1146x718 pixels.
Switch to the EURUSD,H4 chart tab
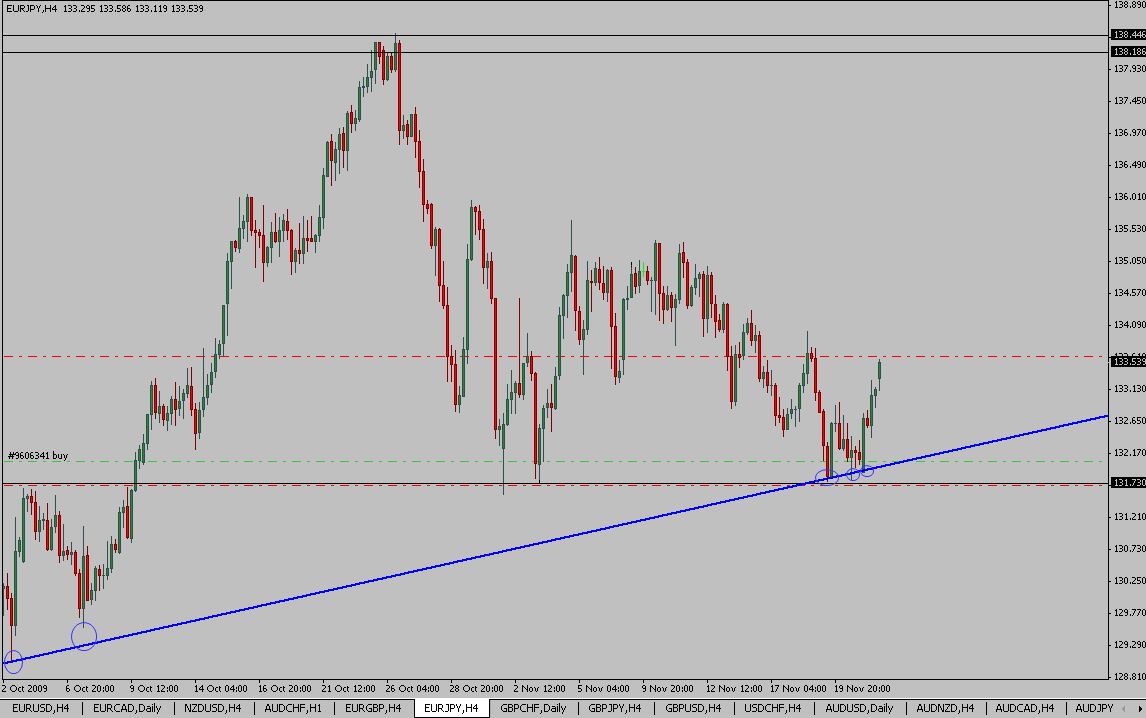pyautogui.click(x=41, y=708)
